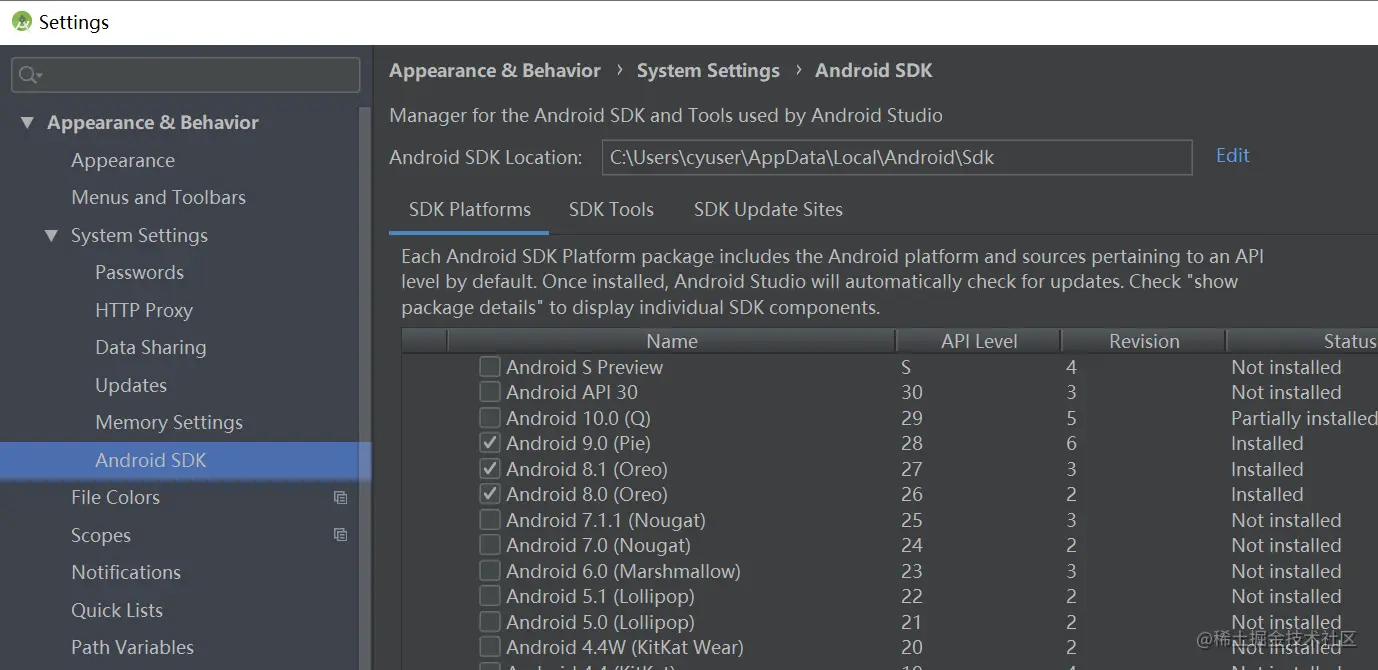Open HTTP Proxy settings
Screen dimensions: 1378x670
(x=144, y=311)
